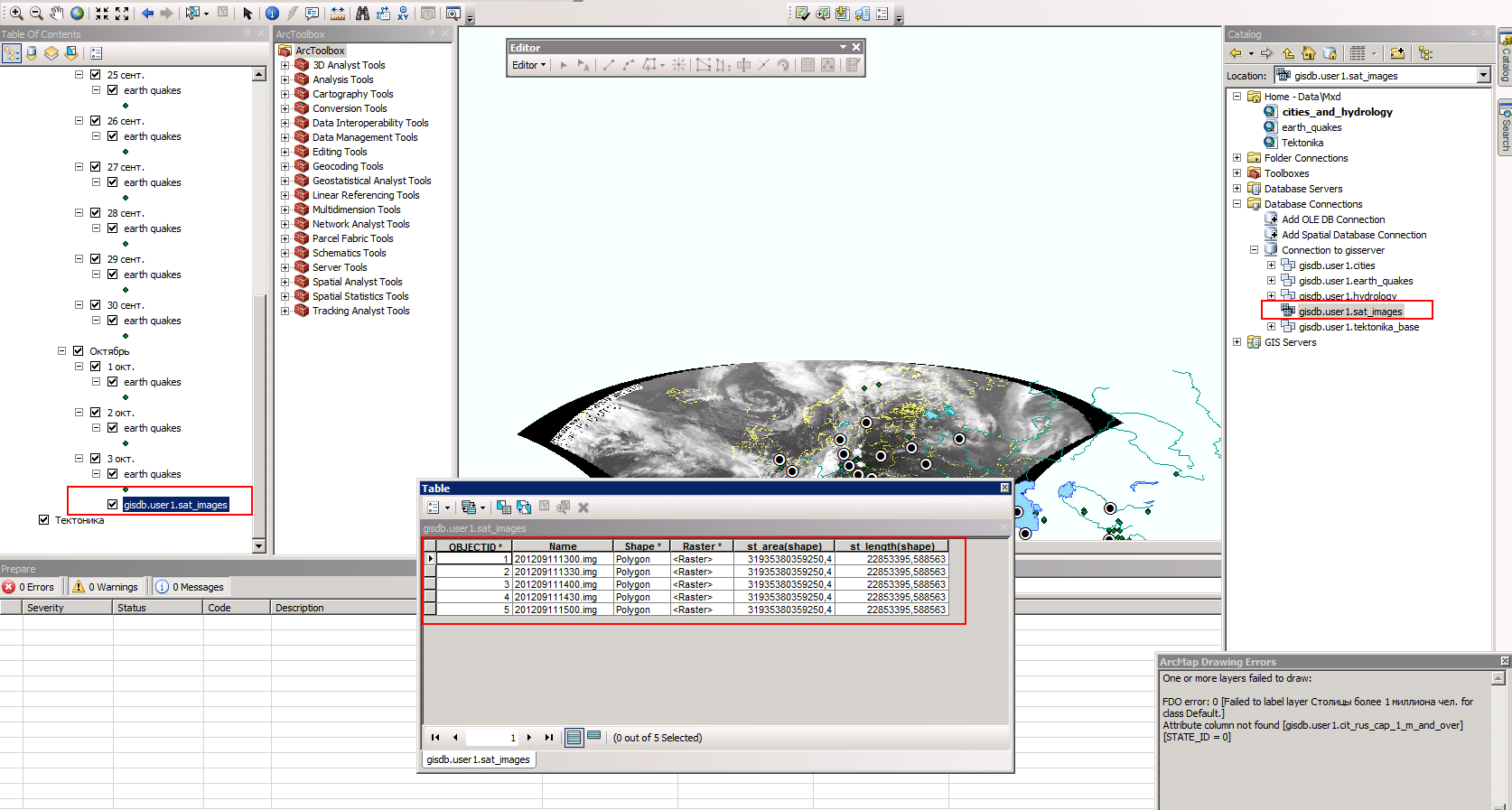Screen dimensions: 1512x810
Task: Toggle the Тектоника layer checkbox
Action: [43, 520]
